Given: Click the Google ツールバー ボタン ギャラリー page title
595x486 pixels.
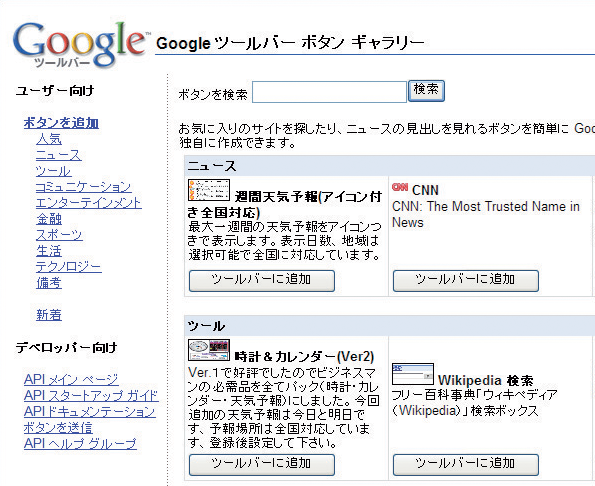Looking at the screenshot, I should pos(290,43).
